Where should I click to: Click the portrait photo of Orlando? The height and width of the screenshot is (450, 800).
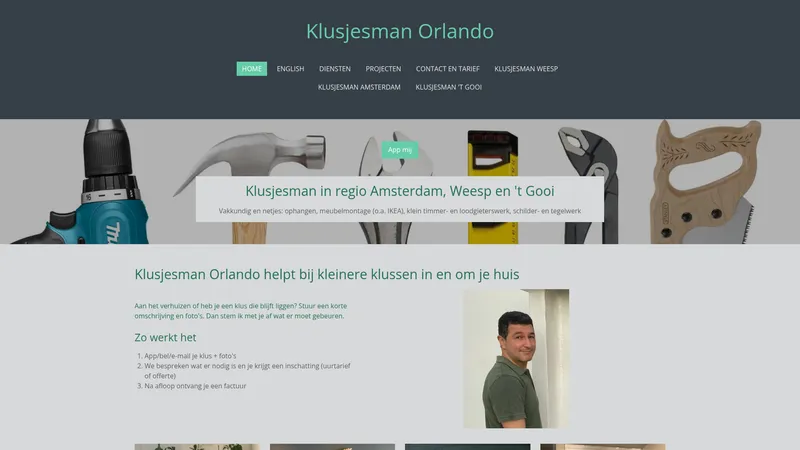516,359
